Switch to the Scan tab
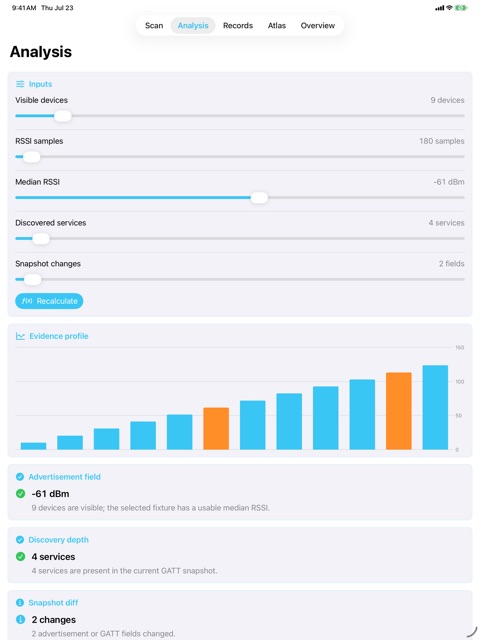Viewport: 480px width, 640px height. pos(154,25)
